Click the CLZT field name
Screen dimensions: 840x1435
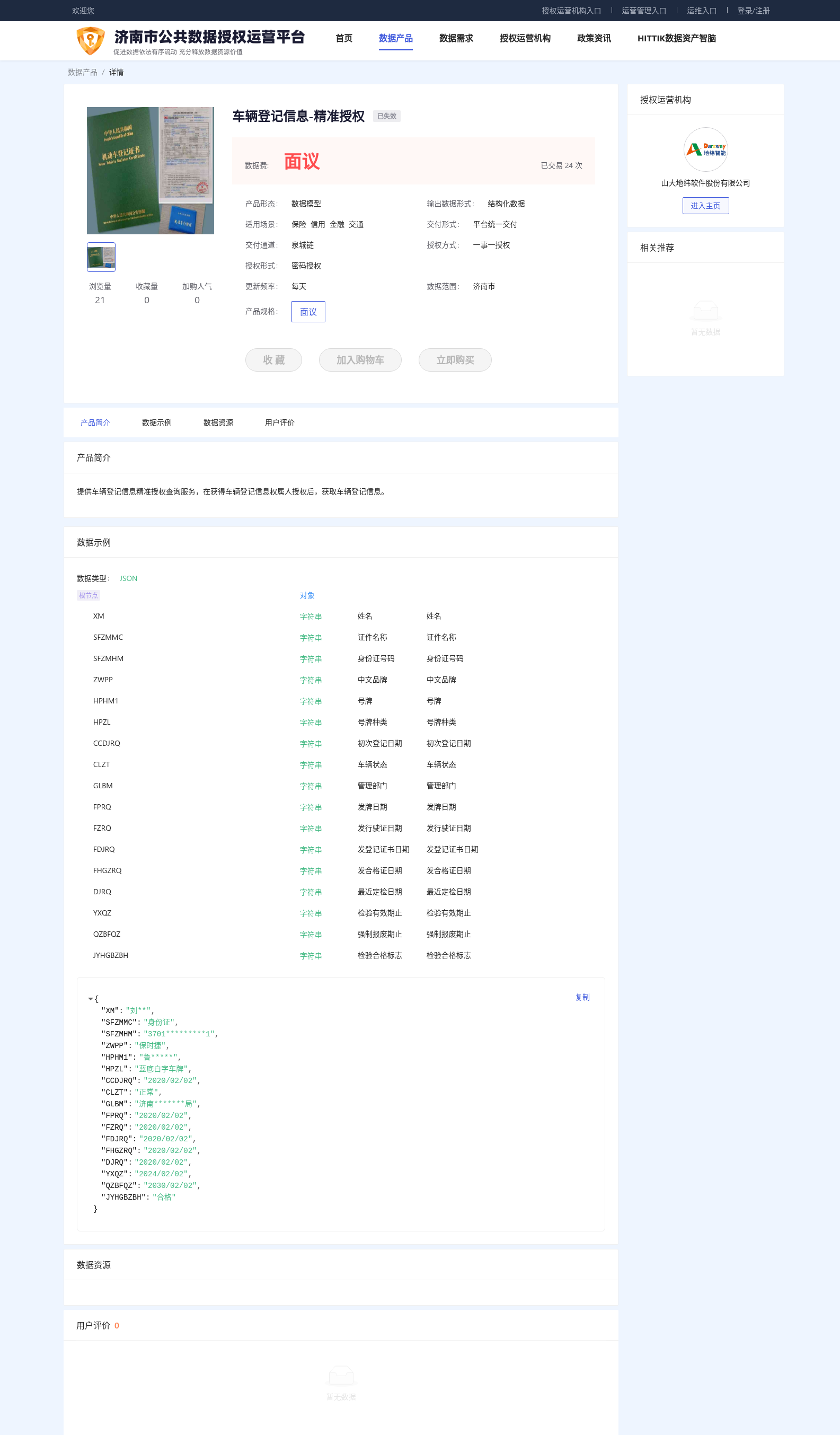101,764
